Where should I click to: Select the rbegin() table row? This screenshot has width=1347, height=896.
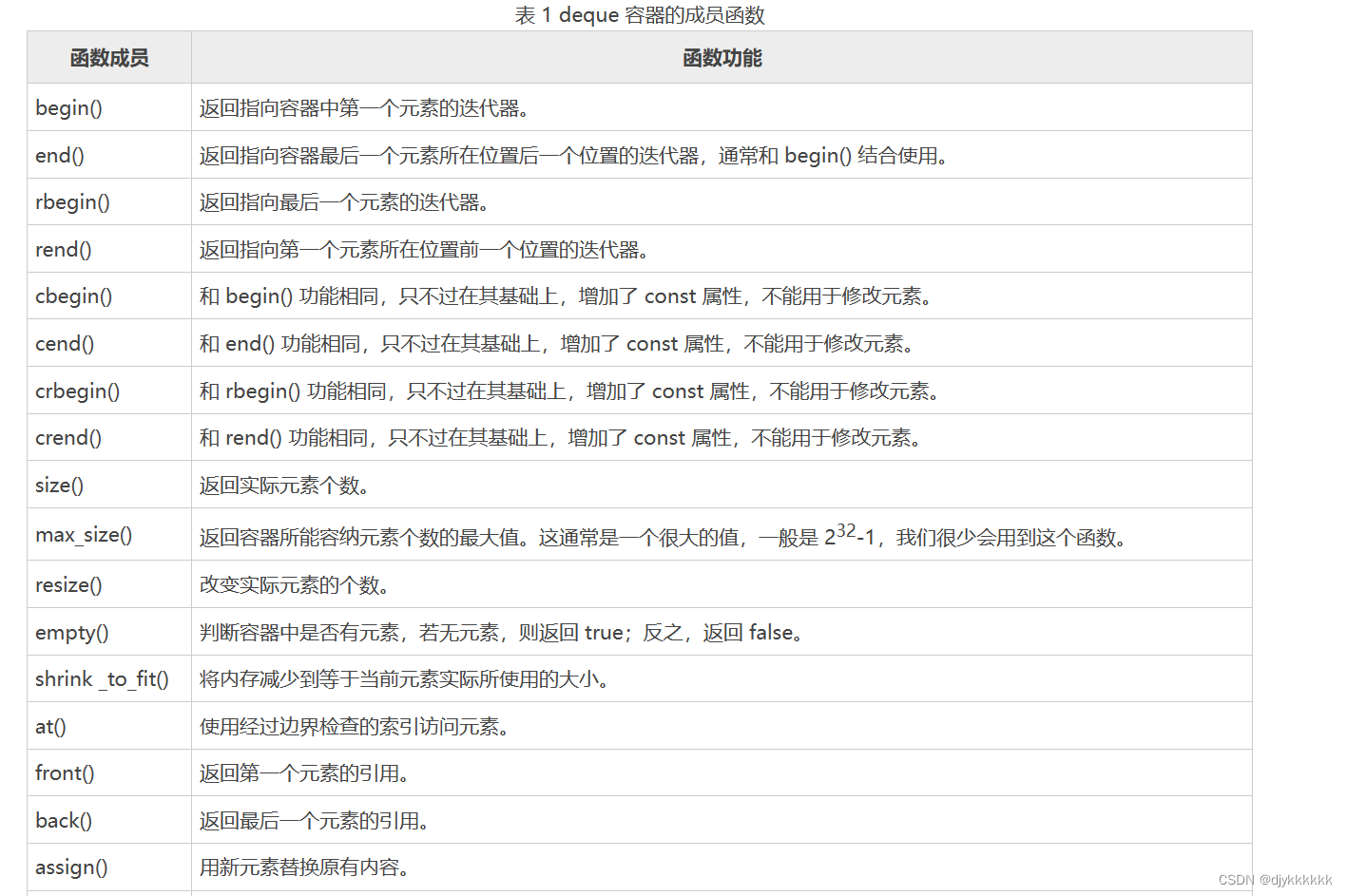(x=380, y=201)
